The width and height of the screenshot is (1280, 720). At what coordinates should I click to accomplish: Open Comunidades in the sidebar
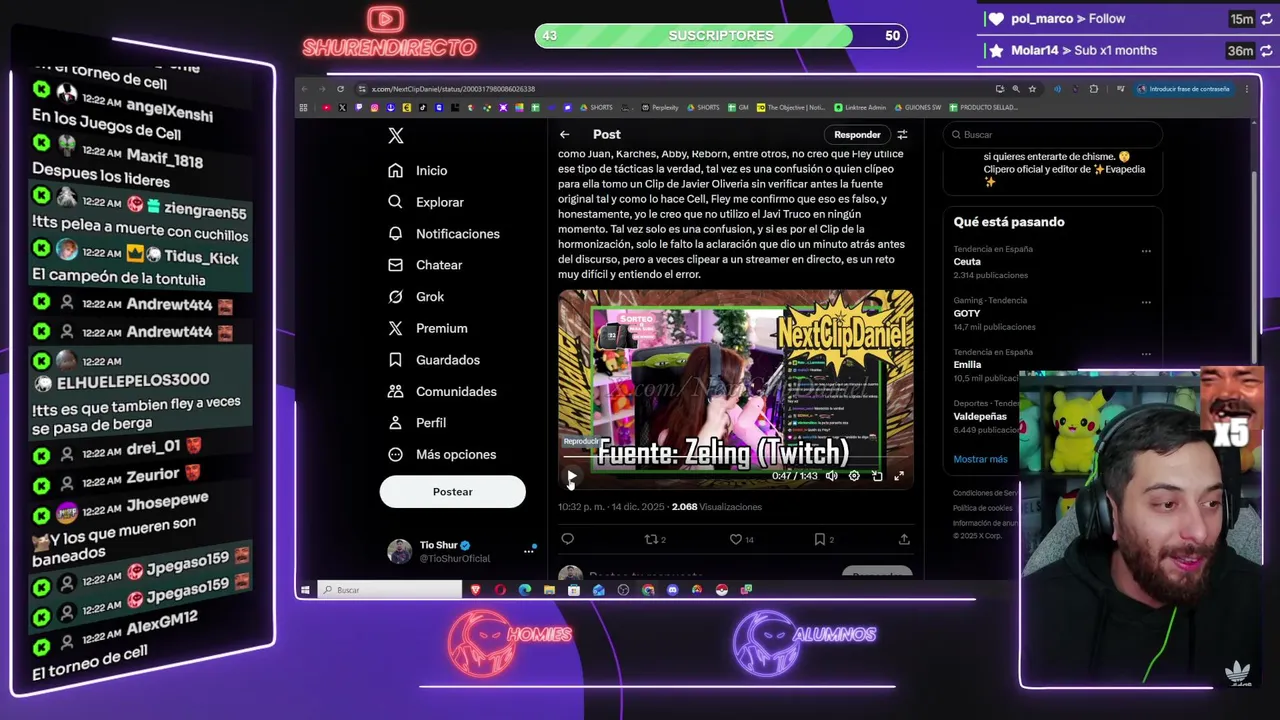442,391
